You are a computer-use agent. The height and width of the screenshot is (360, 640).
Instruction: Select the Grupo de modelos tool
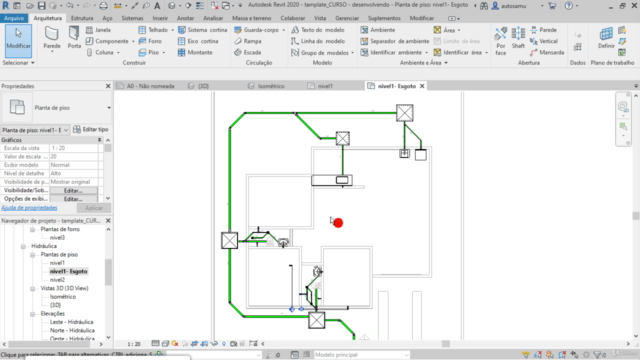coord(320,53)
